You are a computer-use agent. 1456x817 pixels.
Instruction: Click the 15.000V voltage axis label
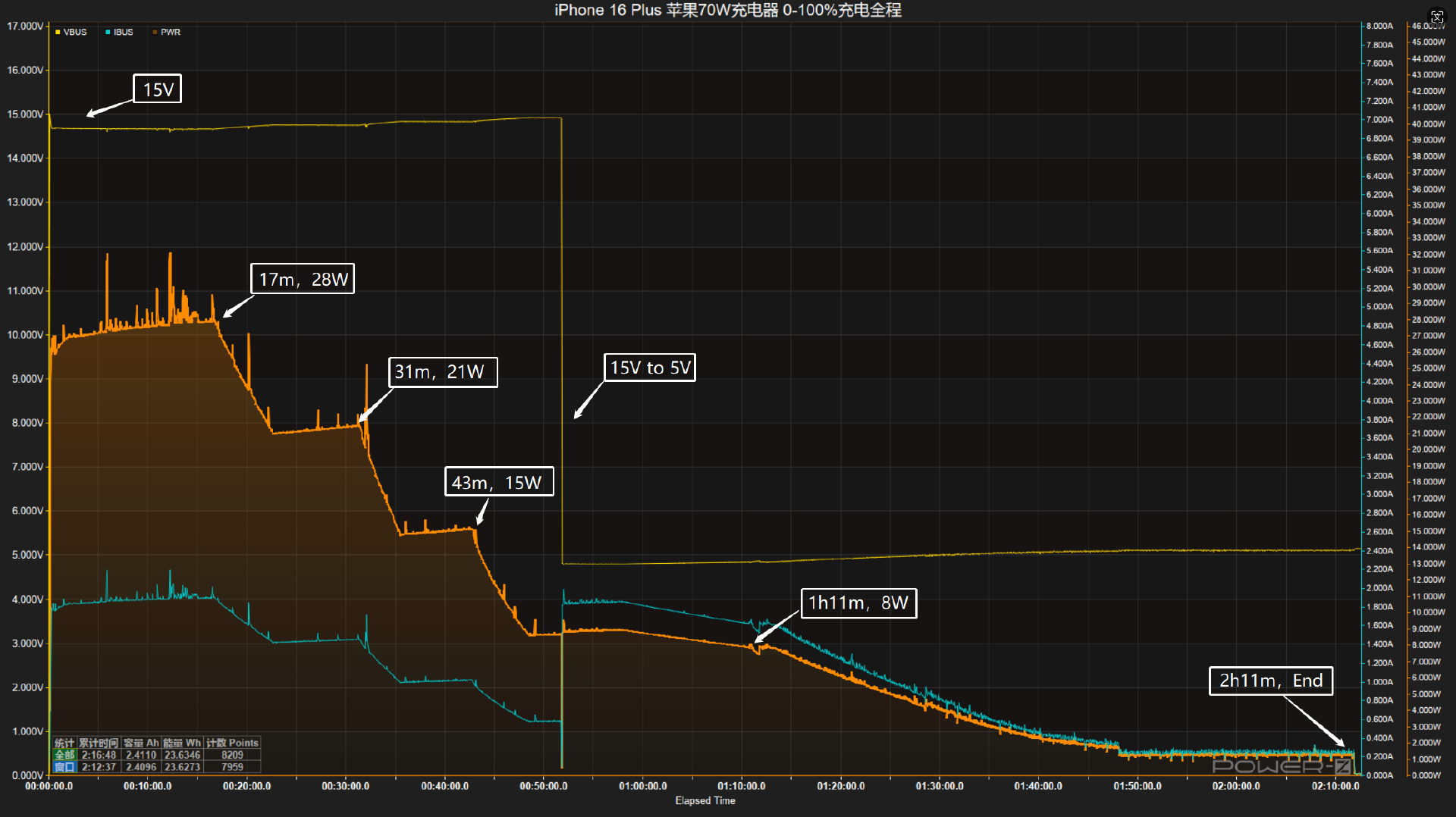pyautogui.click(x=25, y=114)
